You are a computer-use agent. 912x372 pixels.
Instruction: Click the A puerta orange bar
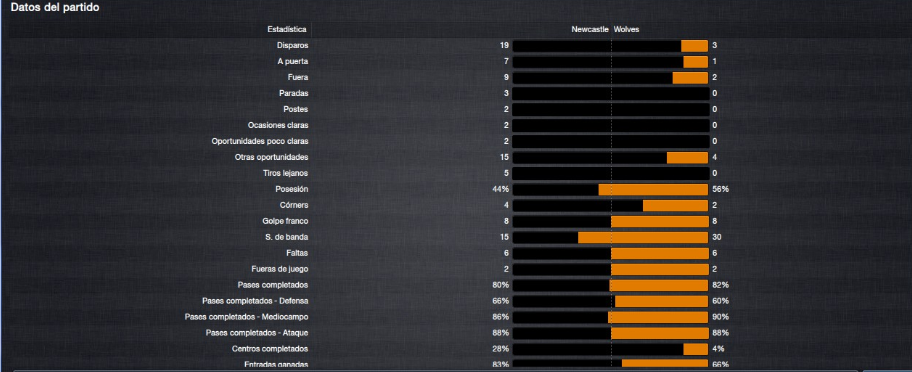pos(696,62)
